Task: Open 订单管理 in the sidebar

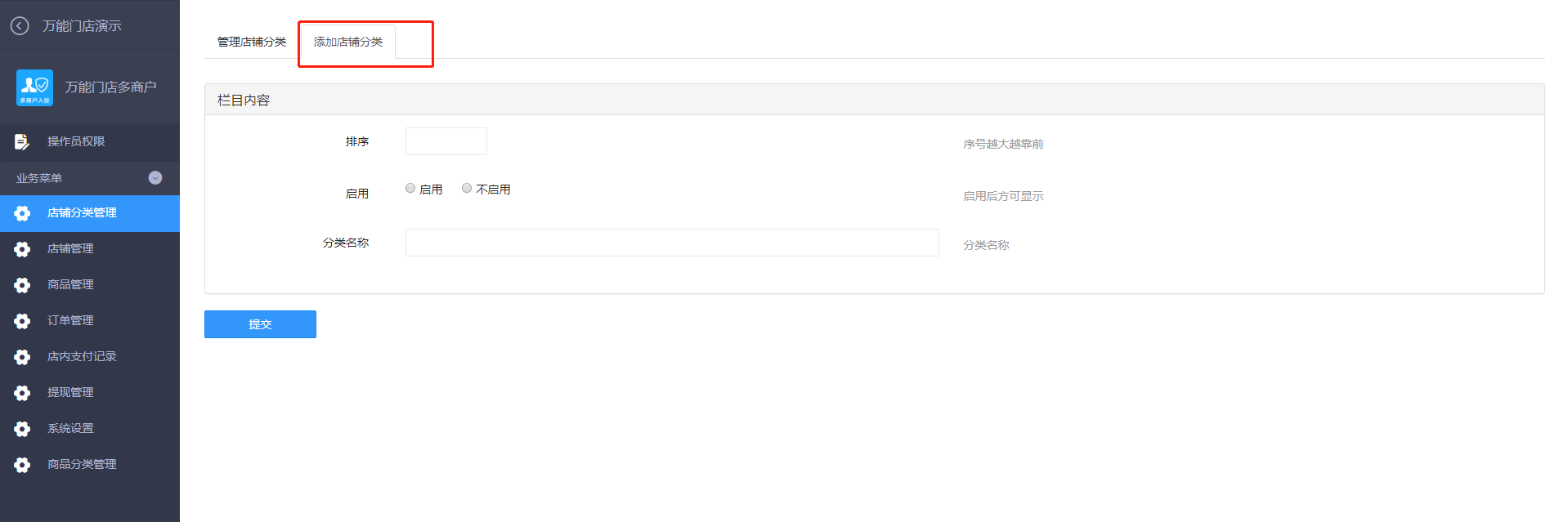Action: (90, 321)
